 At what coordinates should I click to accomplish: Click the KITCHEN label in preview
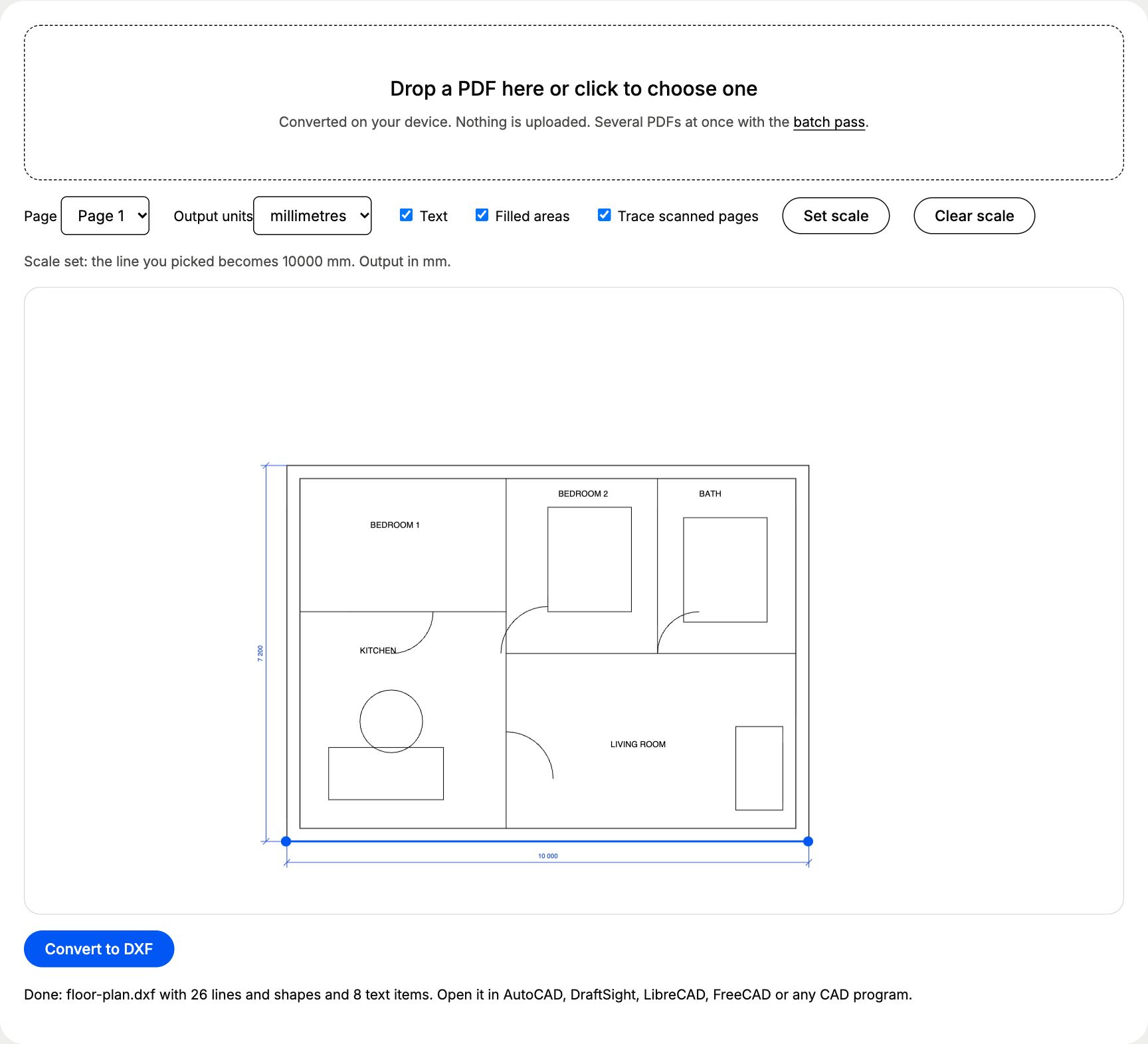378,651
